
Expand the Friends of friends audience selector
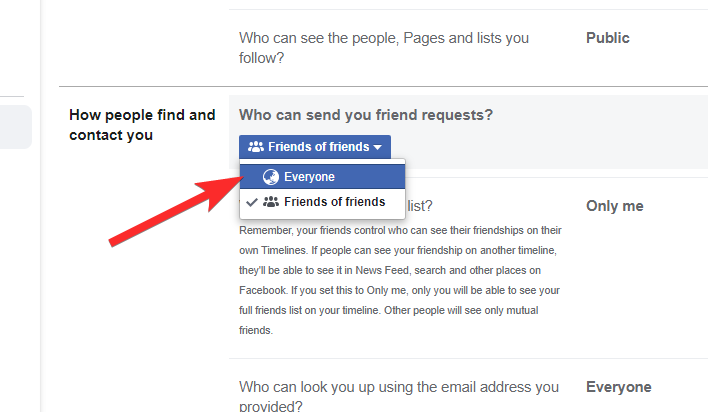[315, 147]
